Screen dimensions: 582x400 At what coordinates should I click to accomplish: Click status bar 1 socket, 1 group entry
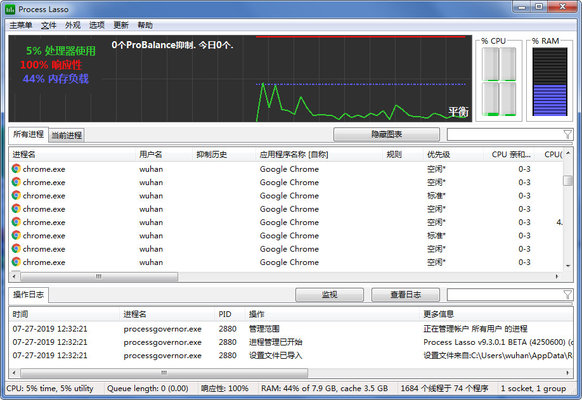point(533,388)
